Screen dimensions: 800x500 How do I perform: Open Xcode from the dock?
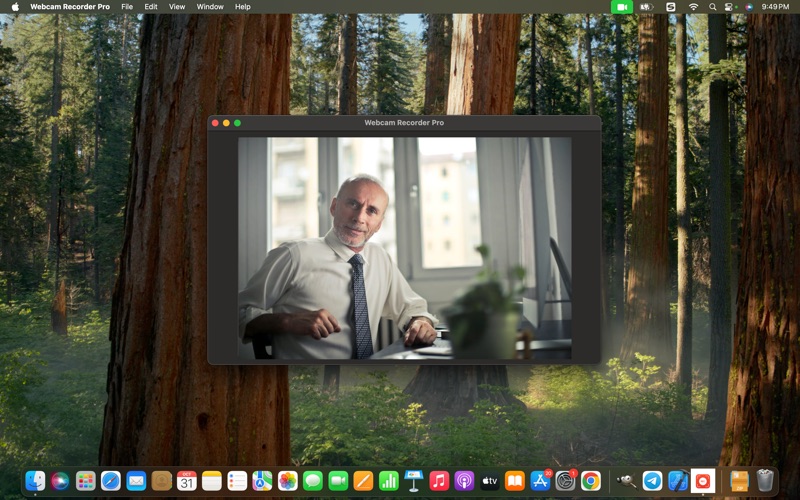678,481
